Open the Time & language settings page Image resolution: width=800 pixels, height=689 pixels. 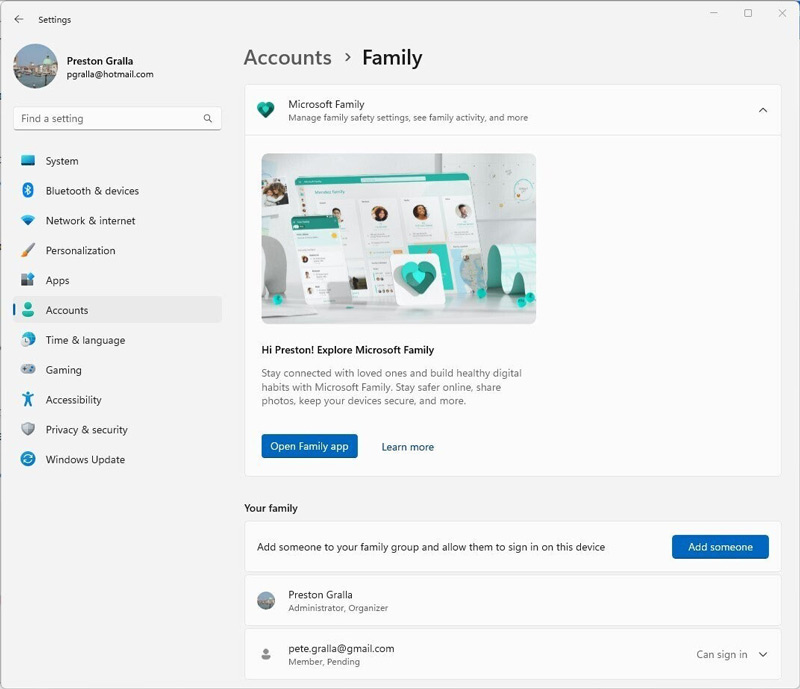85,340
